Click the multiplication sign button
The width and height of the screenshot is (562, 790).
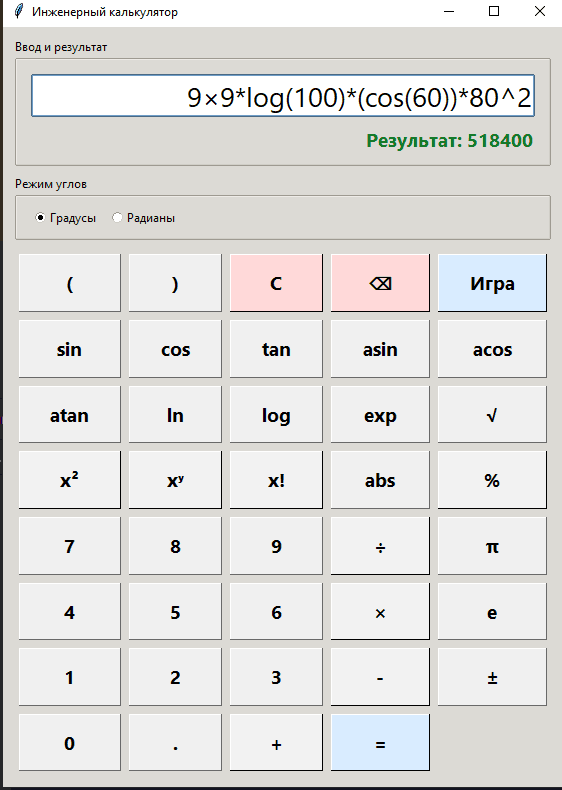tap(380, 612)
